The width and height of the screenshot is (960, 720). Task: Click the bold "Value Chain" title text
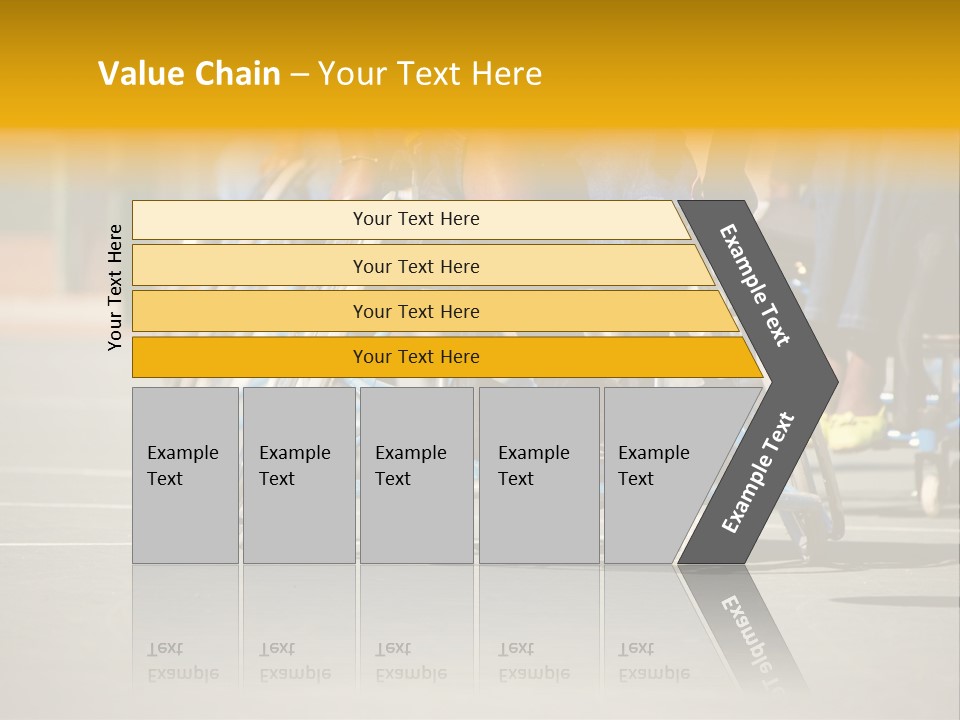pyautogui.click(x=189, y=74)
